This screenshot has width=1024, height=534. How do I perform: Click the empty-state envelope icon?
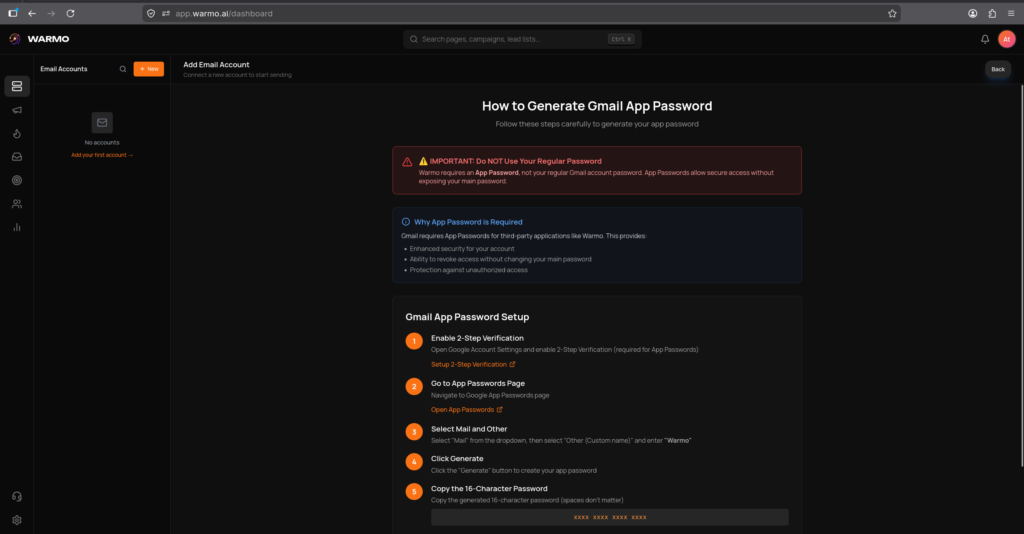click(x=102, y=122)
